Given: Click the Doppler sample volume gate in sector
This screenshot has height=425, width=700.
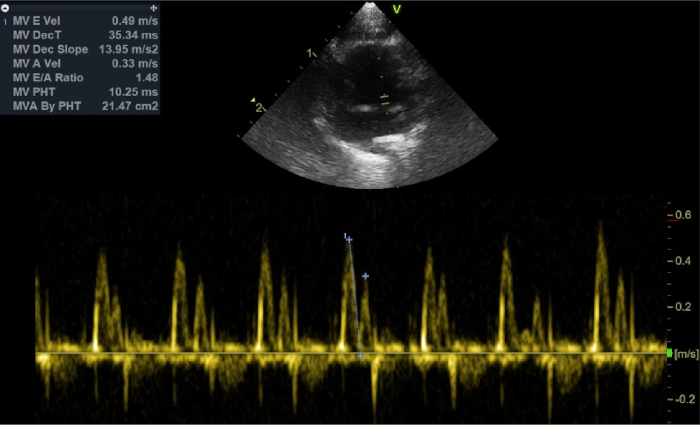Looking at the screenshot, I should (385, 100).
